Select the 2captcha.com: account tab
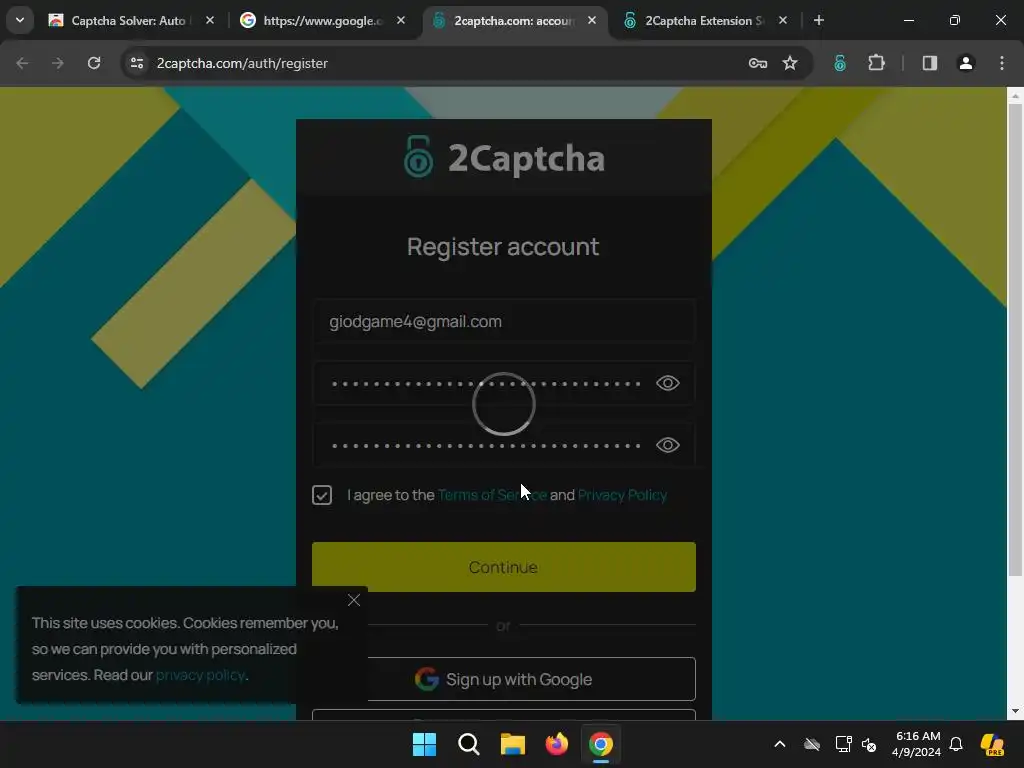1024x768 pixels. pyautogui.click(x=514, y=21)
